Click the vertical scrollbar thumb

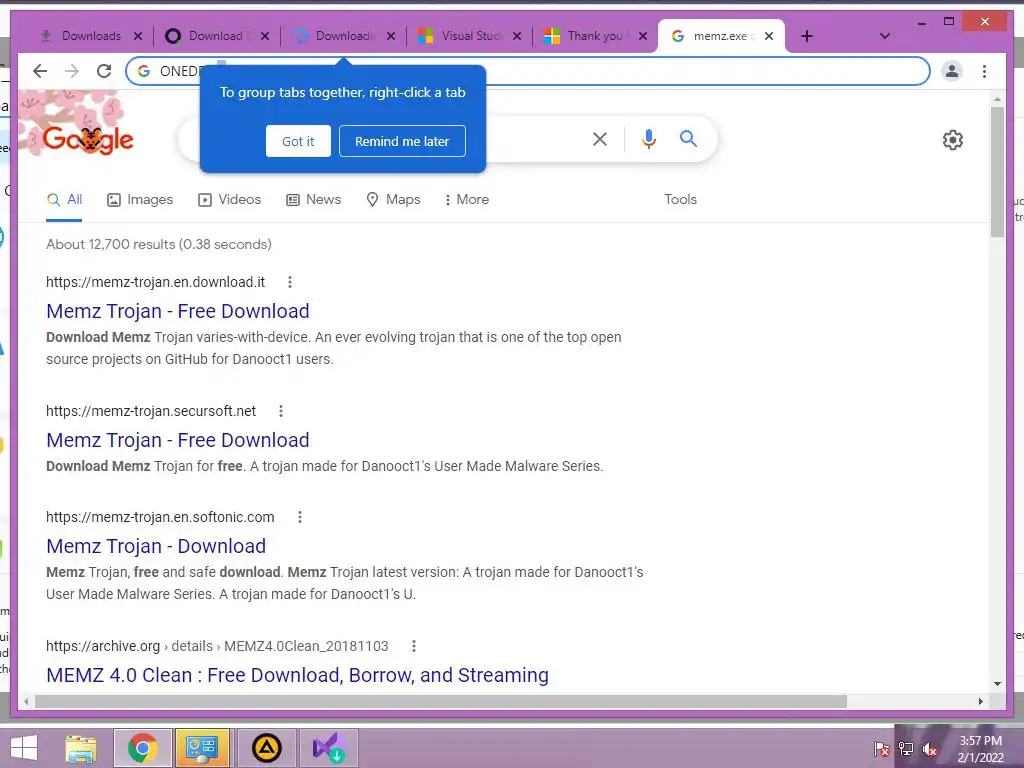tap(997, 171)
